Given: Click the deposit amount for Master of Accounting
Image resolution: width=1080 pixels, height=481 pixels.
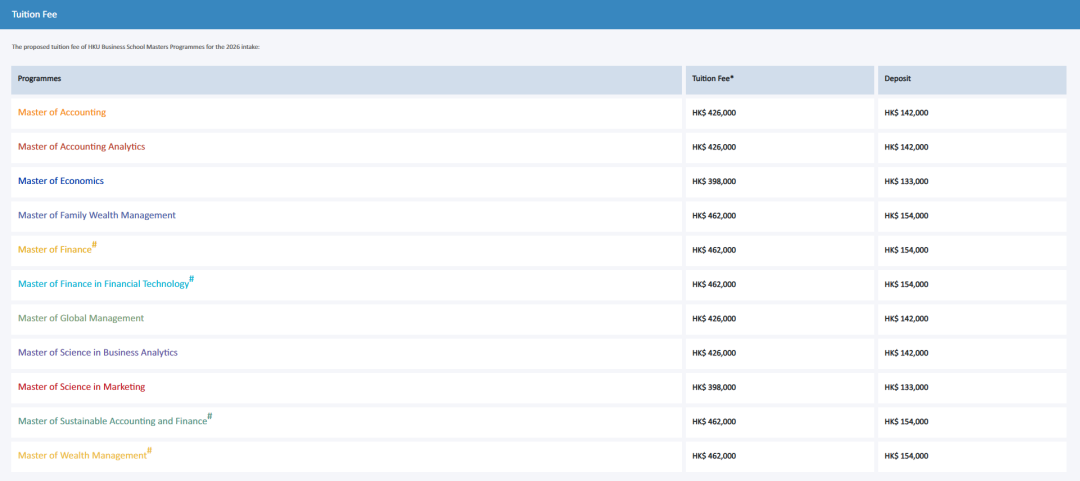Looking at the screenshot, I should point(906,113).
